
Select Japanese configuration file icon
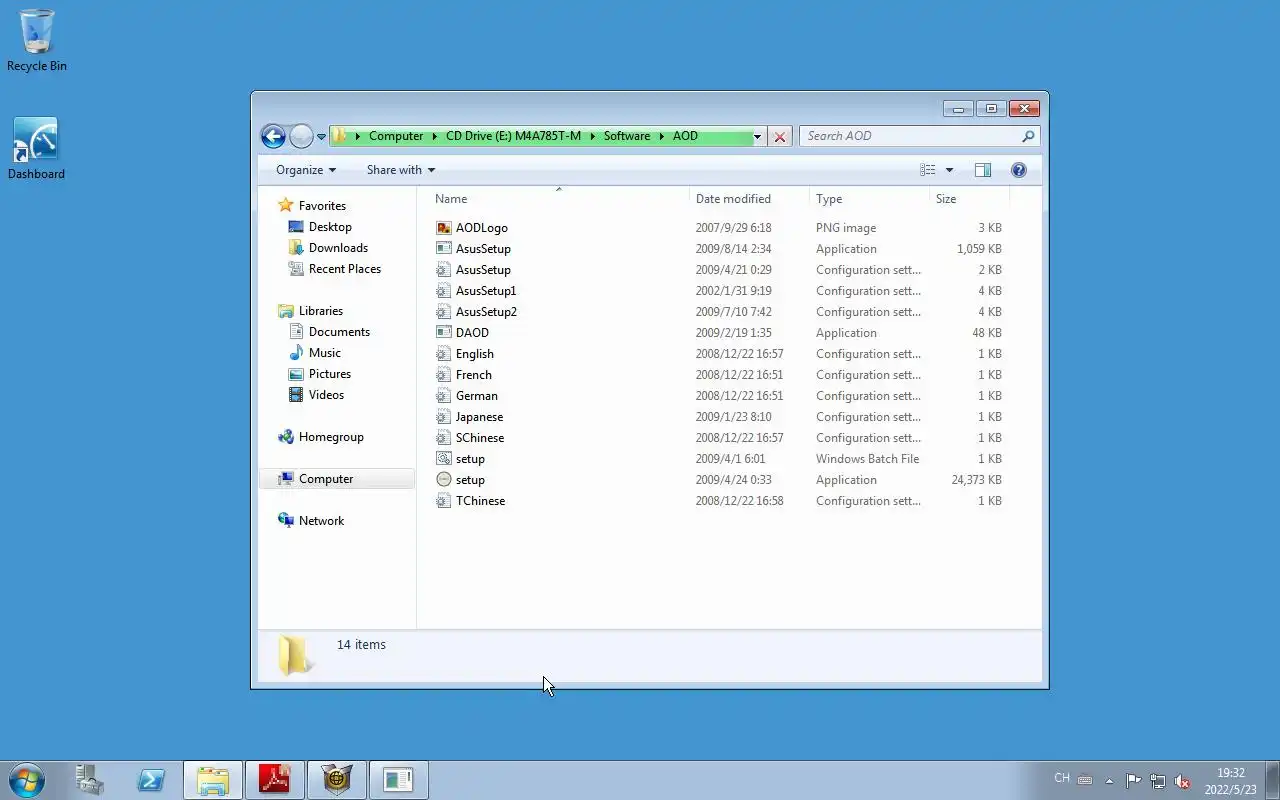pos(444,417)
